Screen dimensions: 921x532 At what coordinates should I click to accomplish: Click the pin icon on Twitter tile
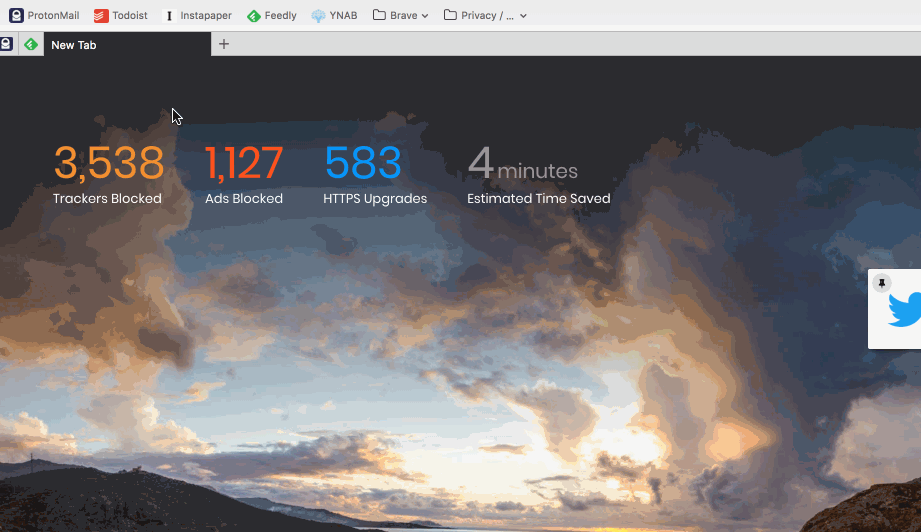pyautogui.click(x=882, y=283)
